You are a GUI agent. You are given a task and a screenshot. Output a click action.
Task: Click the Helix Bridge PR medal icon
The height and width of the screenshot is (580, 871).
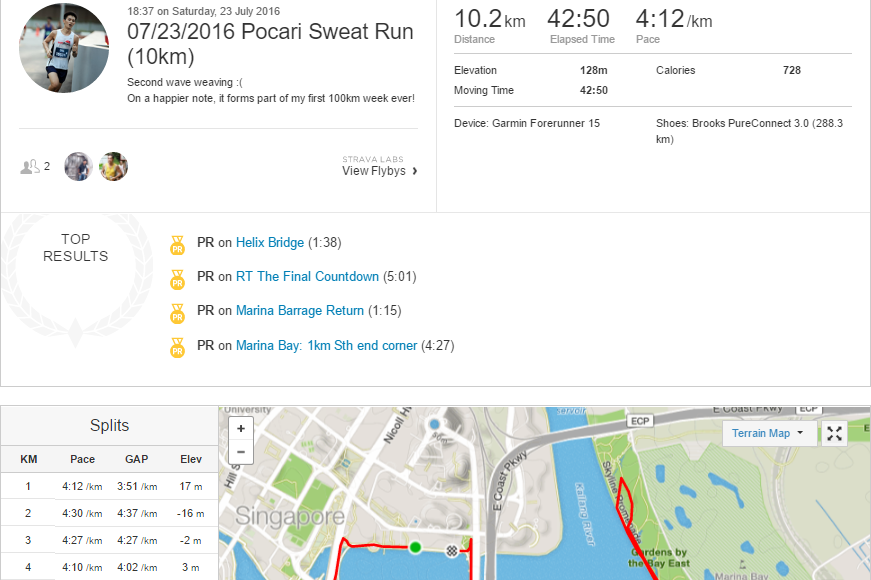click(177, 244)
